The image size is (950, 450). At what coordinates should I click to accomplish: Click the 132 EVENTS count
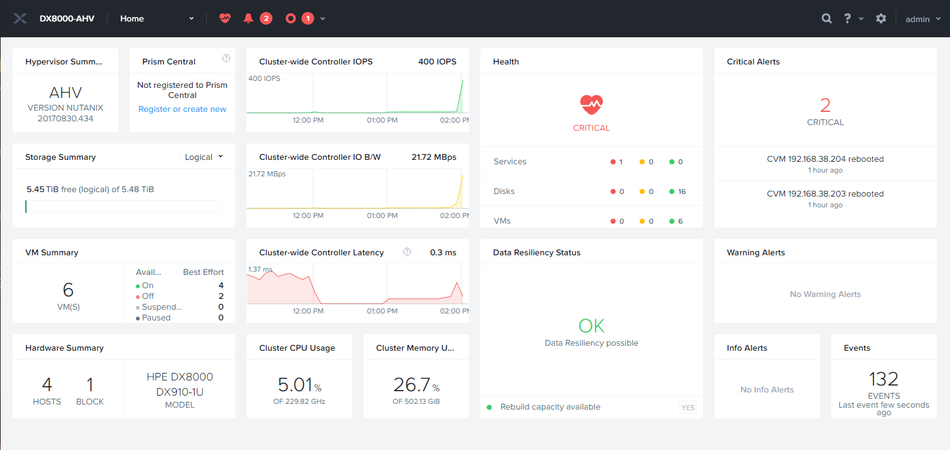coord(883,385)
